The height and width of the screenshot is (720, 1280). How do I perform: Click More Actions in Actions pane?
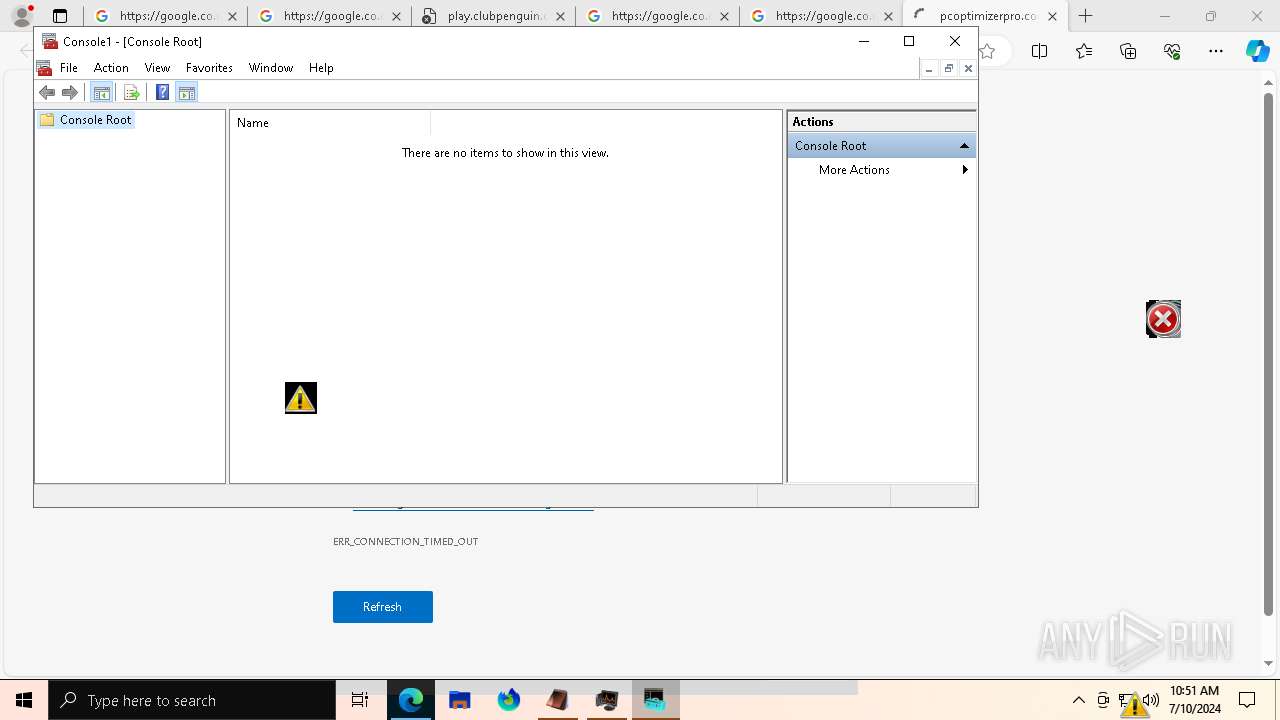854,170
